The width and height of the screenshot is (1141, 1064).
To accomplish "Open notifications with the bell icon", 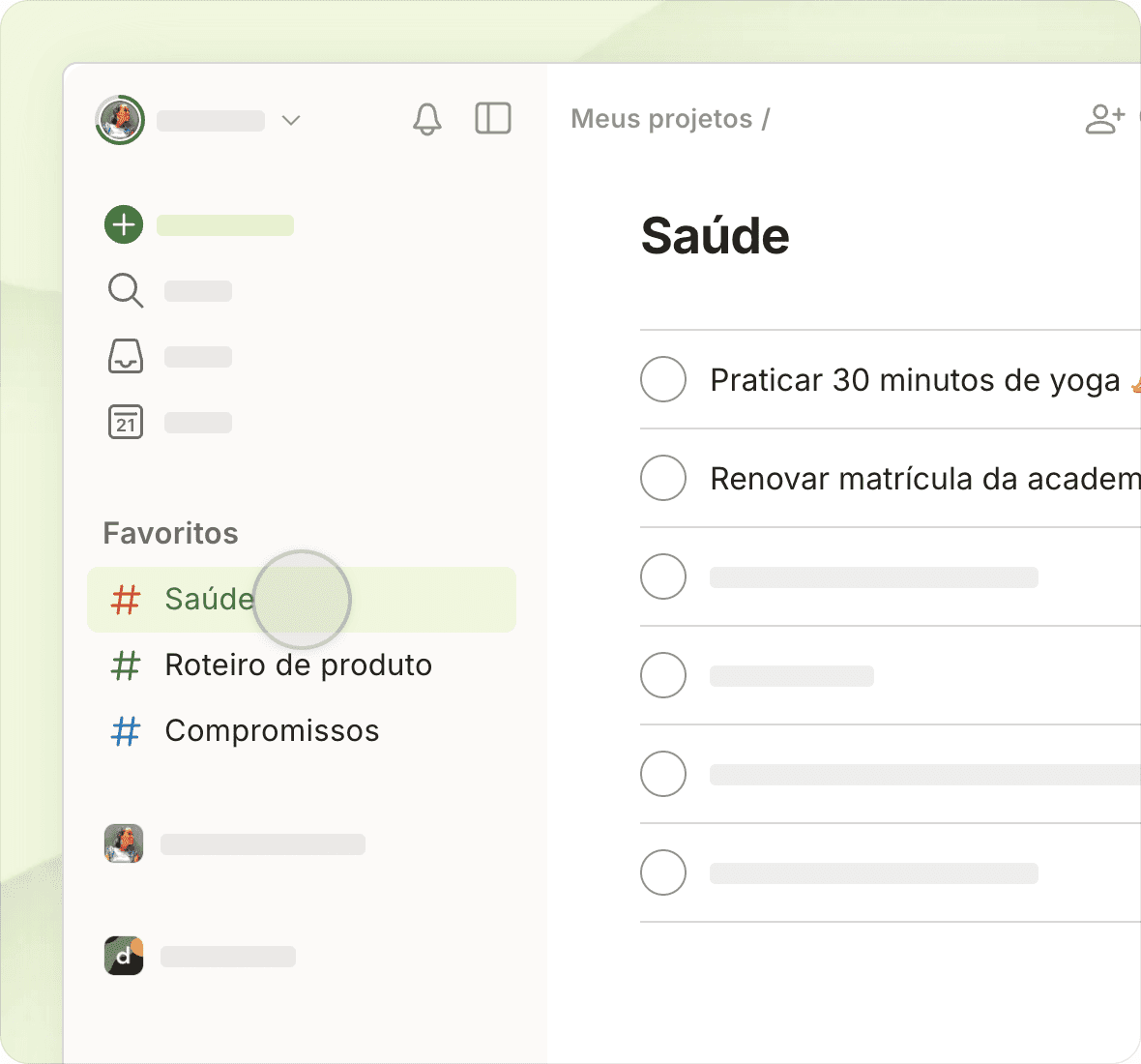I will [426, 119].
